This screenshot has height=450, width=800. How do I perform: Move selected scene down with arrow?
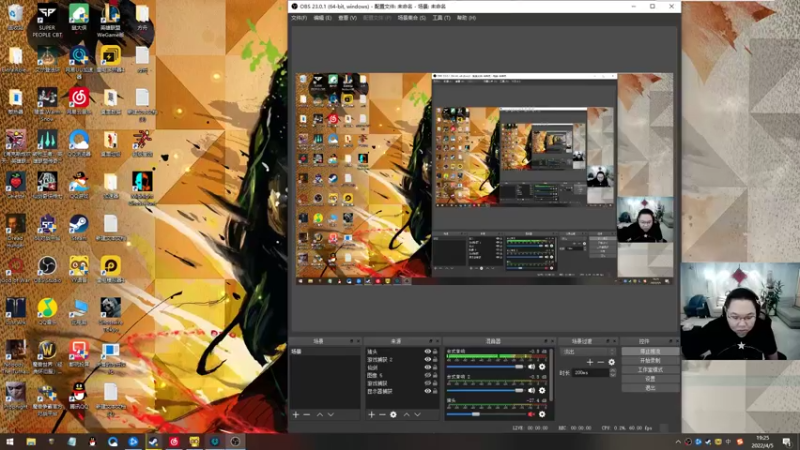pos(331,415)
